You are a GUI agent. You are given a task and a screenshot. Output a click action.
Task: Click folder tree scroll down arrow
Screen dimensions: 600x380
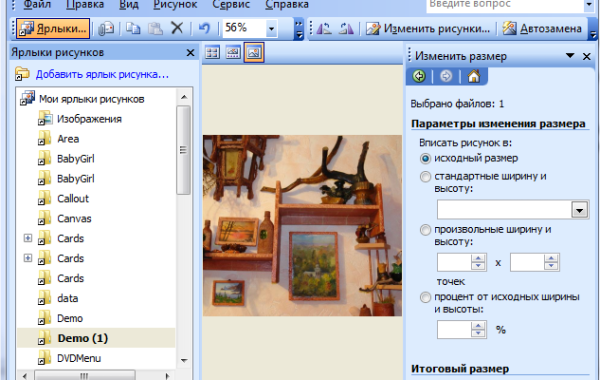(184, 360)
